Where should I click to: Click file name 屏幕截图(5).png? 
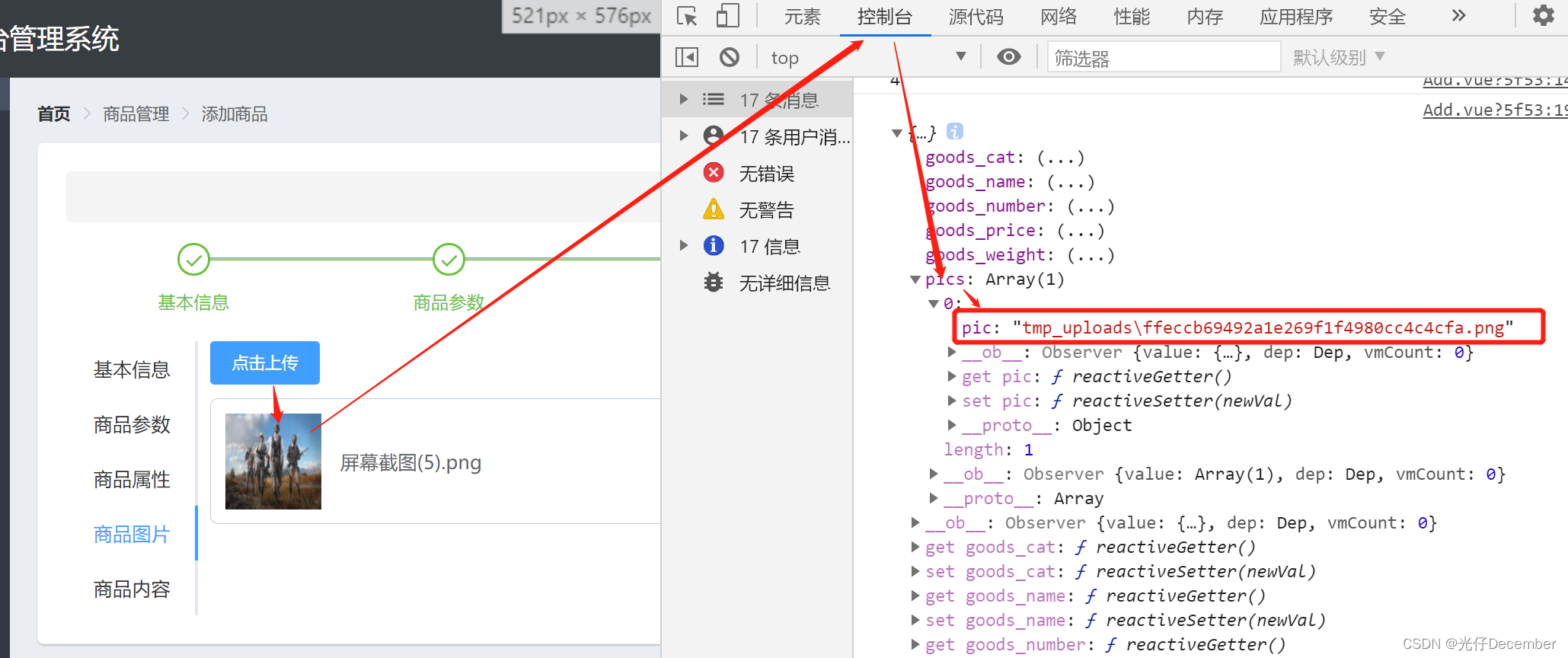click(x=410, y=462)
